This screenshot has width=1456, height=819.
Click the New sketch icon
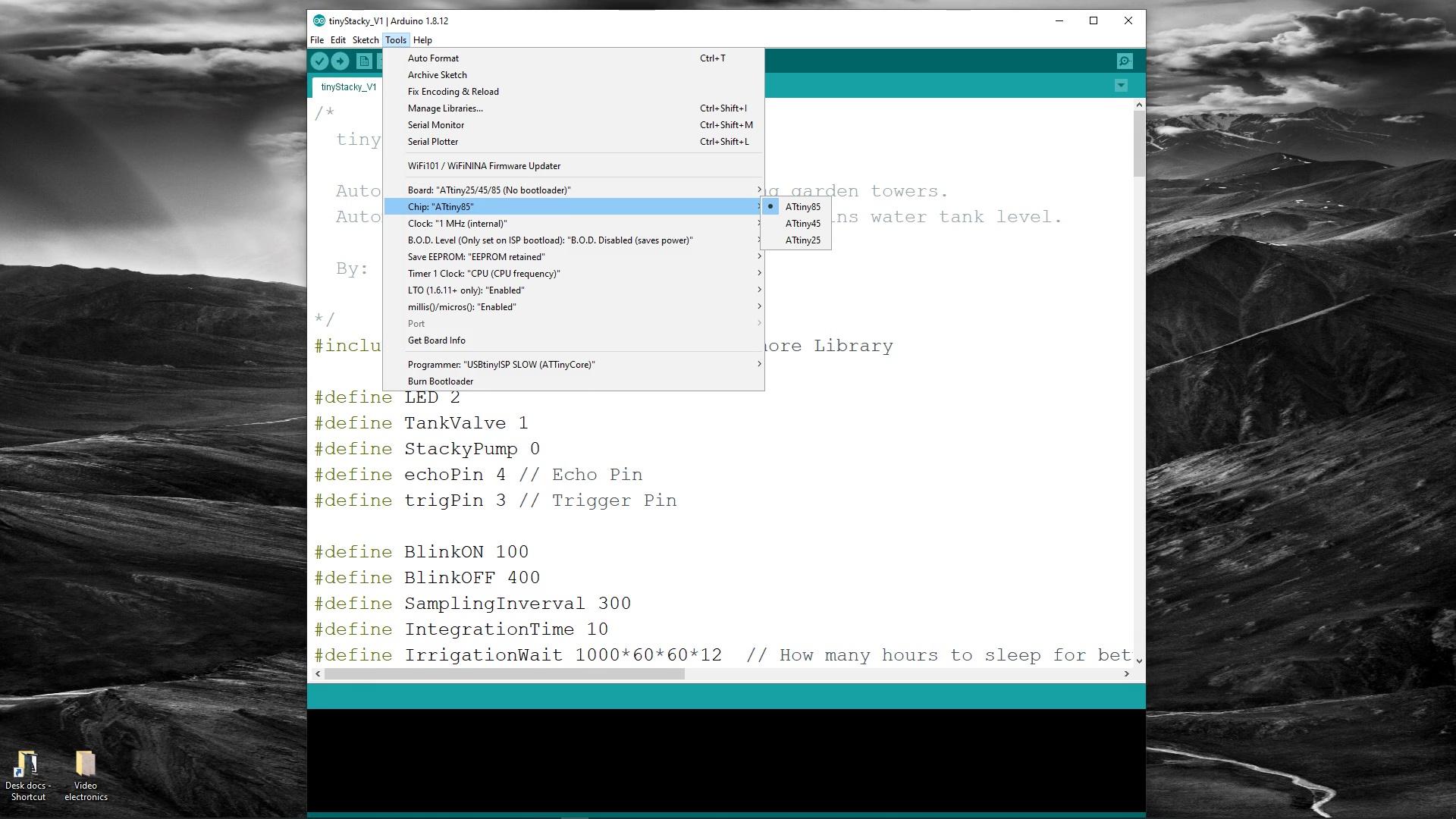click(364, 61)
